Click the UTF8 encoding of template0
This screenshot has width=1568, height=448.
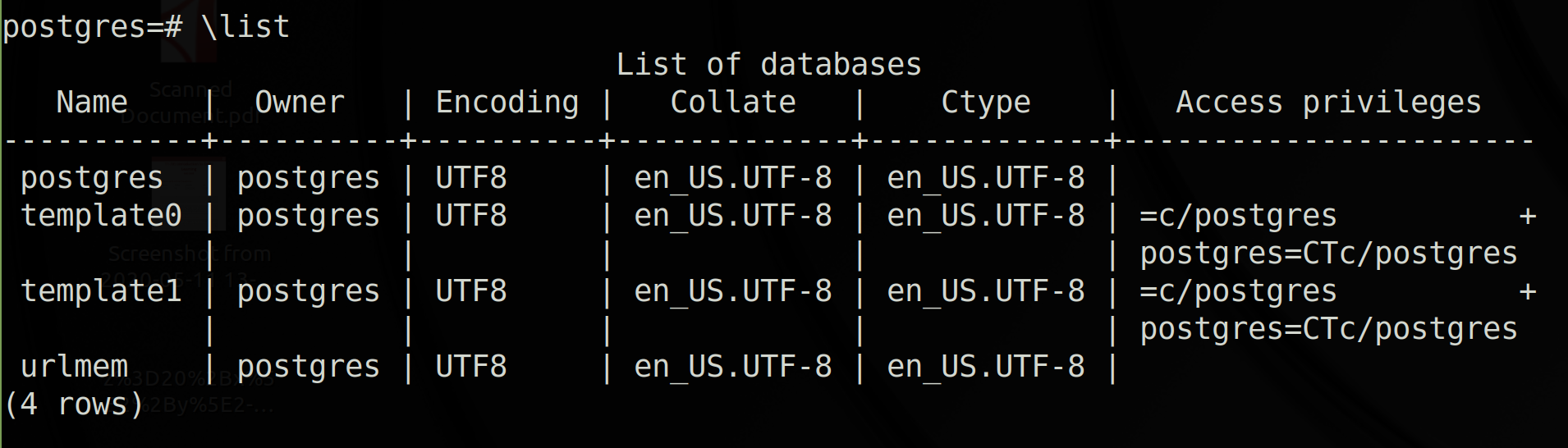click(471, 215)
